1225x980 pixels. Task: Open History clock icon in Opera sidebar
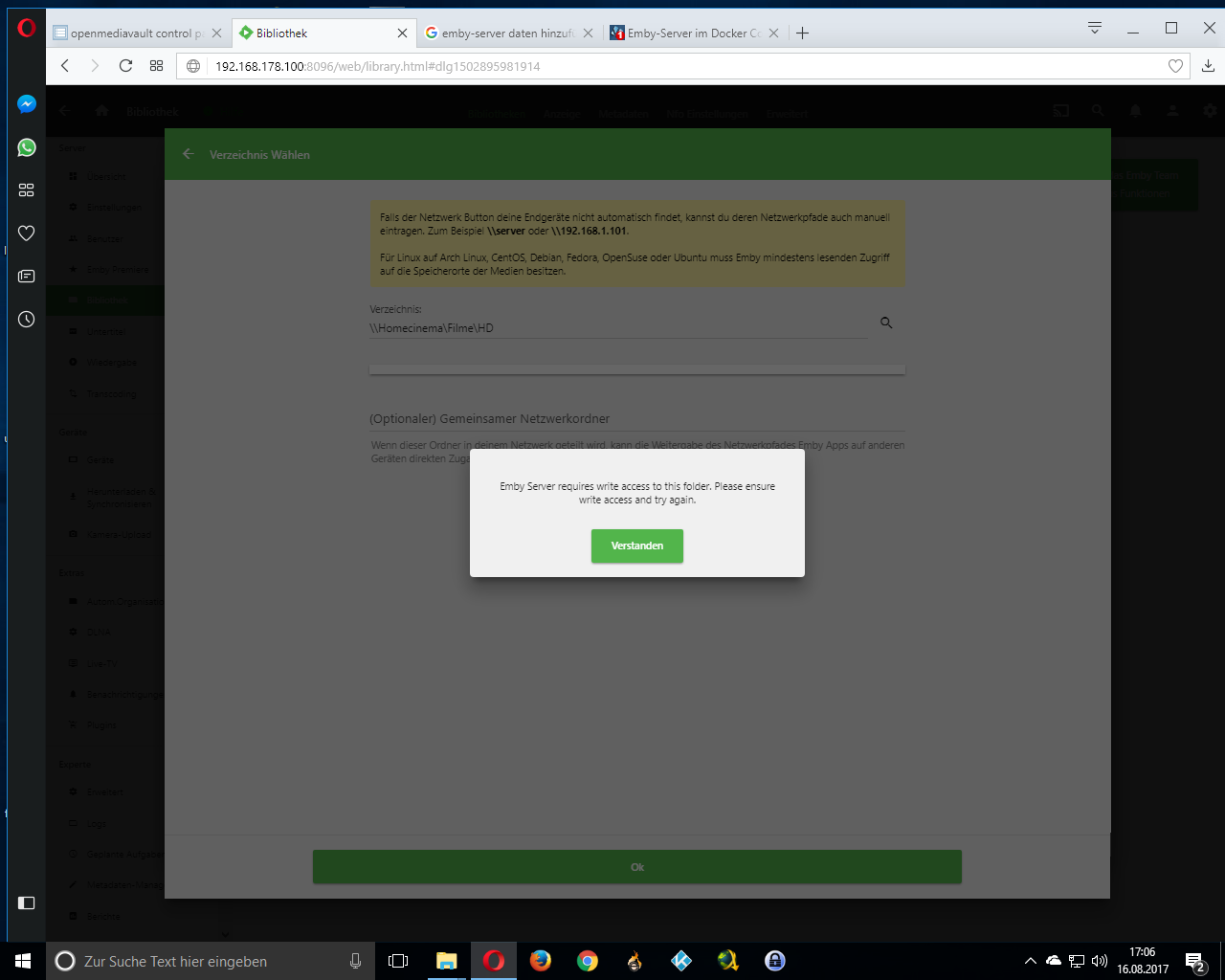coord(27,320)
